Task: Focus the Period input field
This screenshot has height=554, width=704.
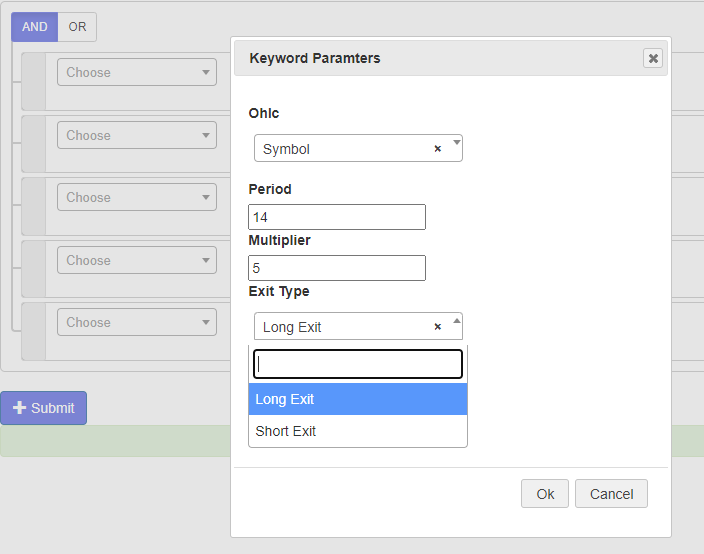Action: pos(337,217)
